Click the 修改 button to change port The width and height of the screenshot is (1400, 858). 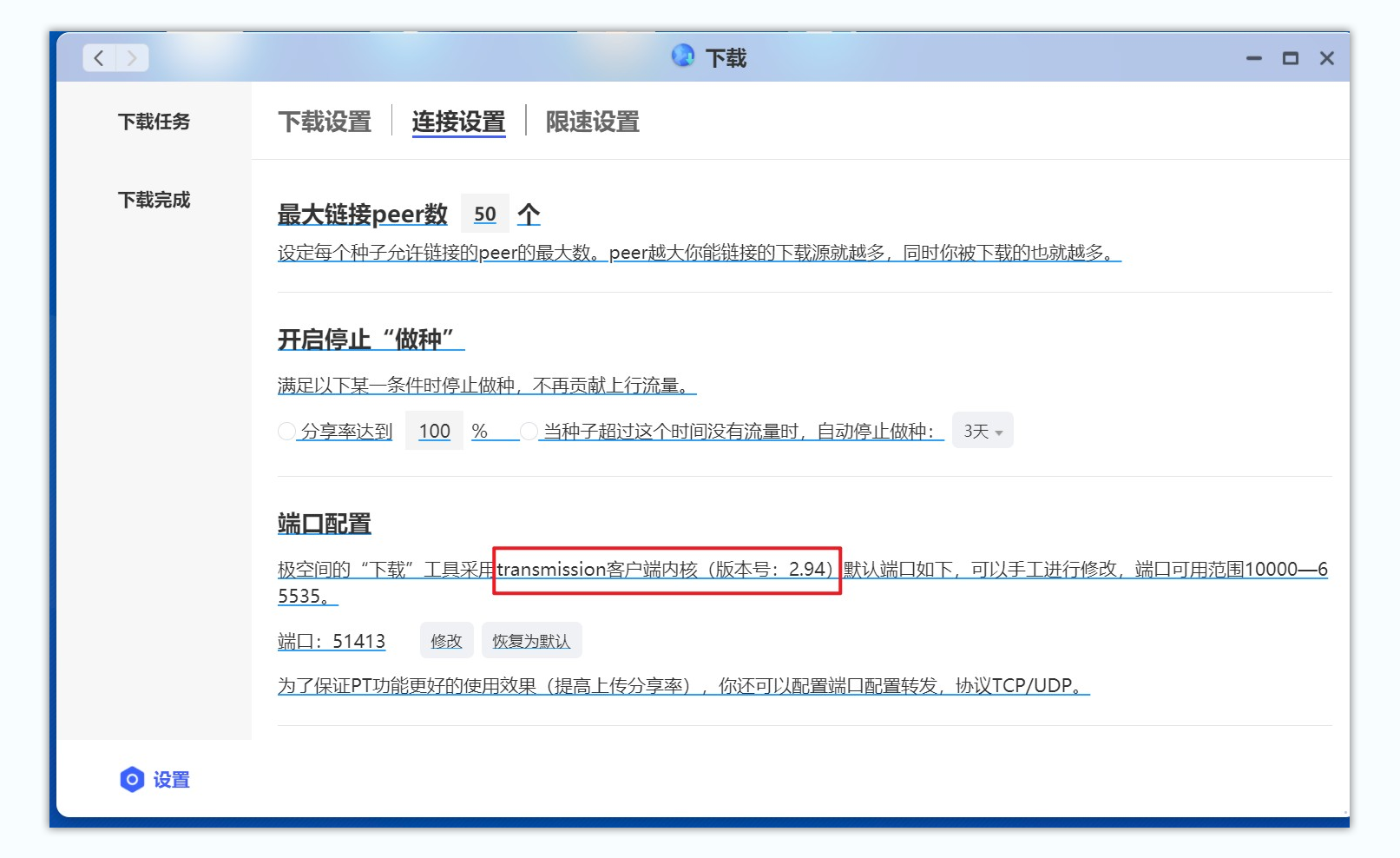tap(446, 640)
